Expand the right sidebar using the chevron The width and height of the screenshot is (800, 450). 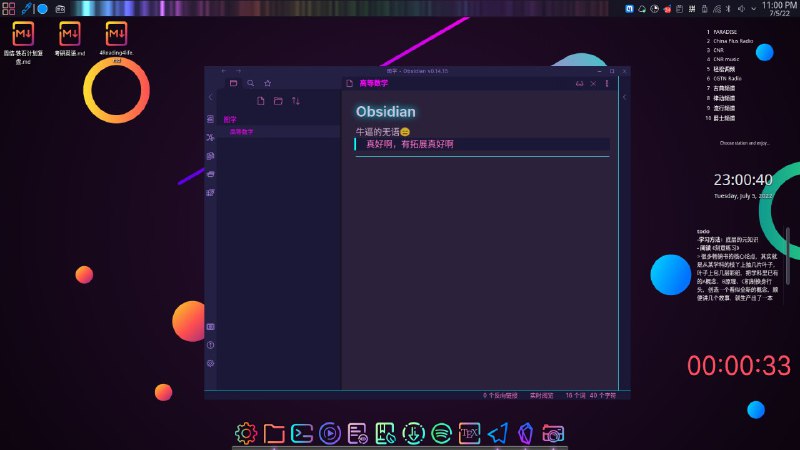pyautogui.click(x=624, y=97)
